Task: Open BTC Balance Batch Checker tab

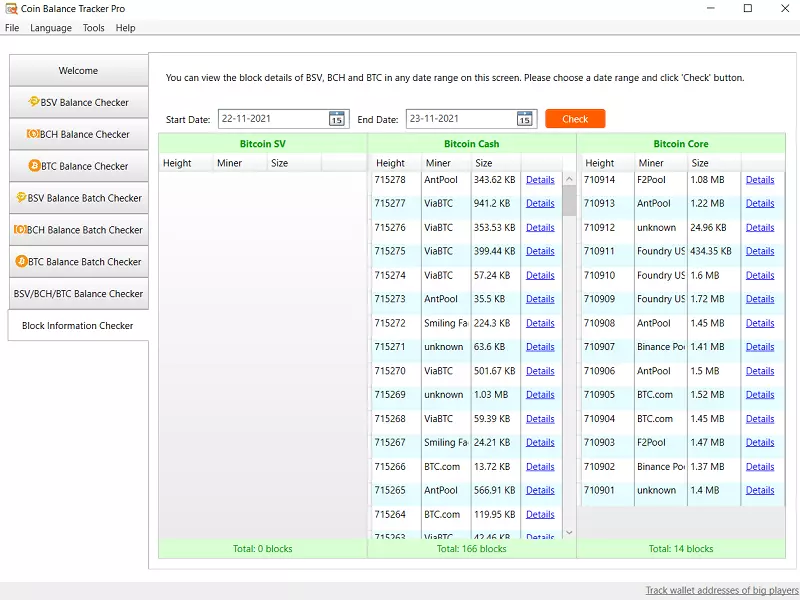Action: pos(78,262)
